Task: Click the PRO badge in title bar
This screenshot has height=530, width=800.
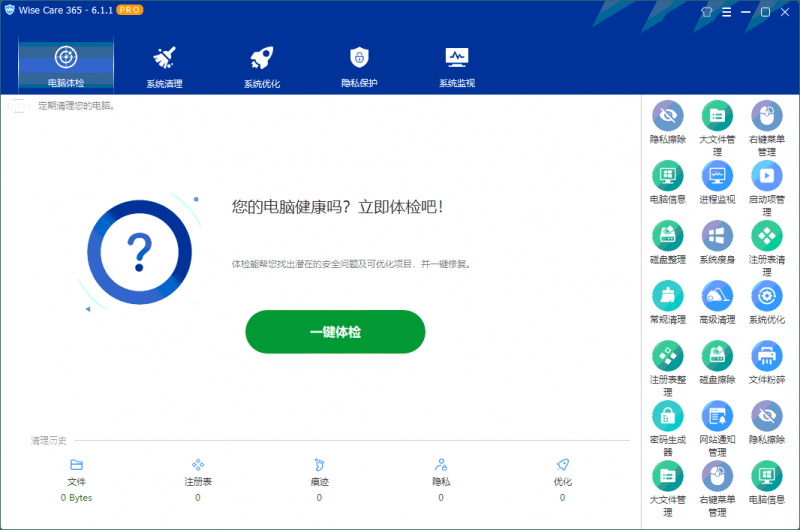Action: click(x=130, y=10)
